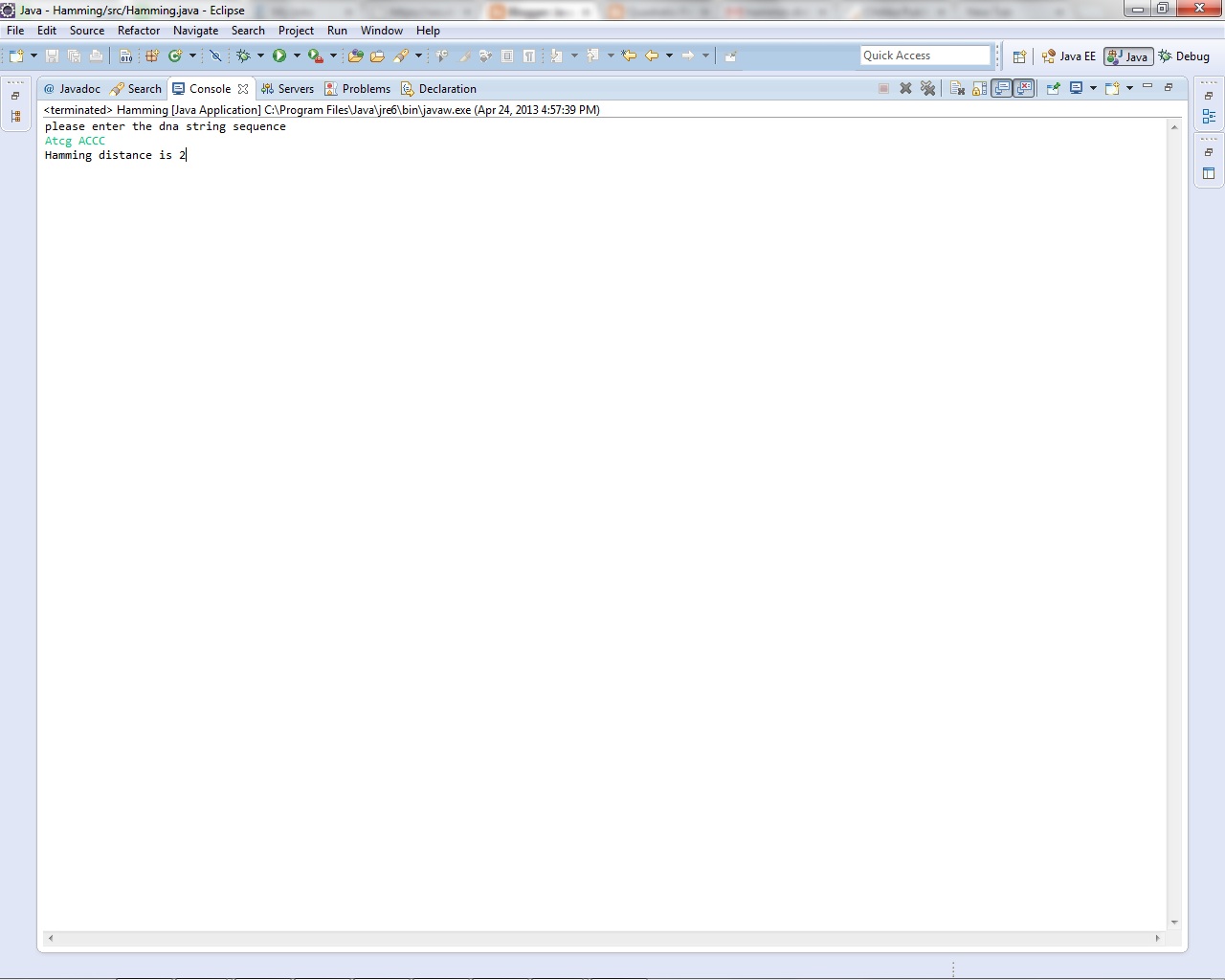Expand the New wizard dropdown
Screen dimensions: 1225x980
33,56
